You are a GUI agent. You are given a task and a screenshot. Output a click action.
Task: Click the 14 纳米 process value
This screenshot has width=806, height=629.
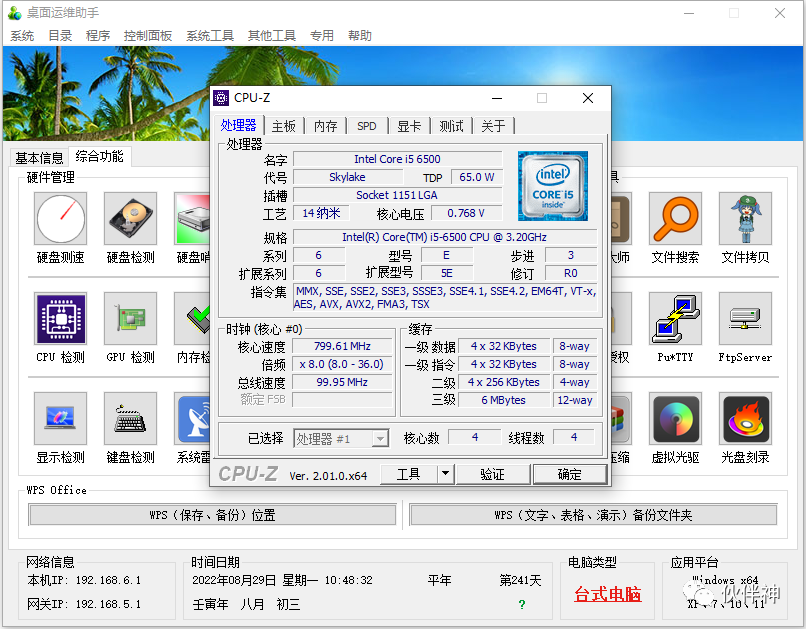(x=321, y=213)
